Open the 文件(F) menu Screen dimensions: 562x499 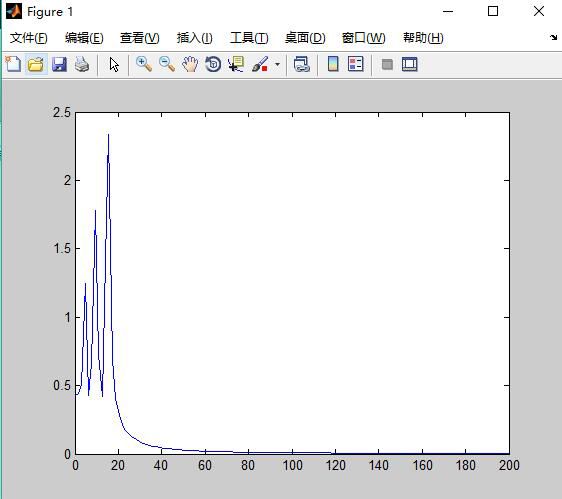29,38
